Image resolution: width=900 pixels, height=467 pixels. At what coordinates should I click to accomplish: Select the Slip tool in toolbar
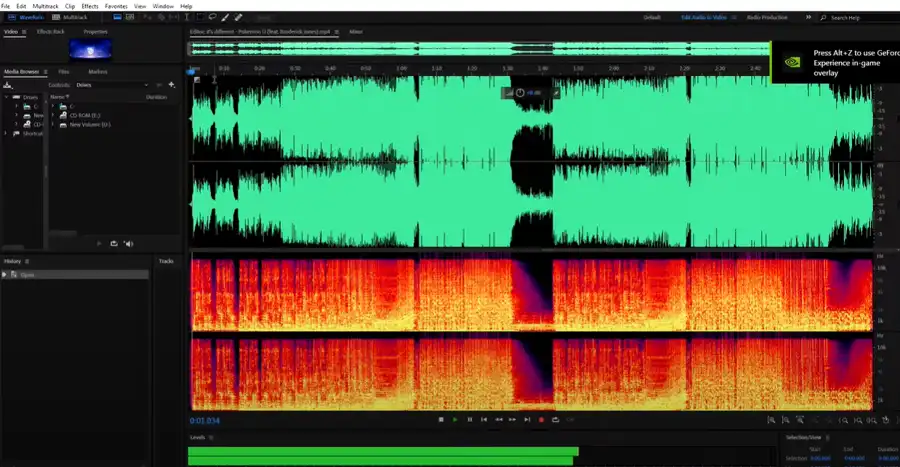coord(173,17)
